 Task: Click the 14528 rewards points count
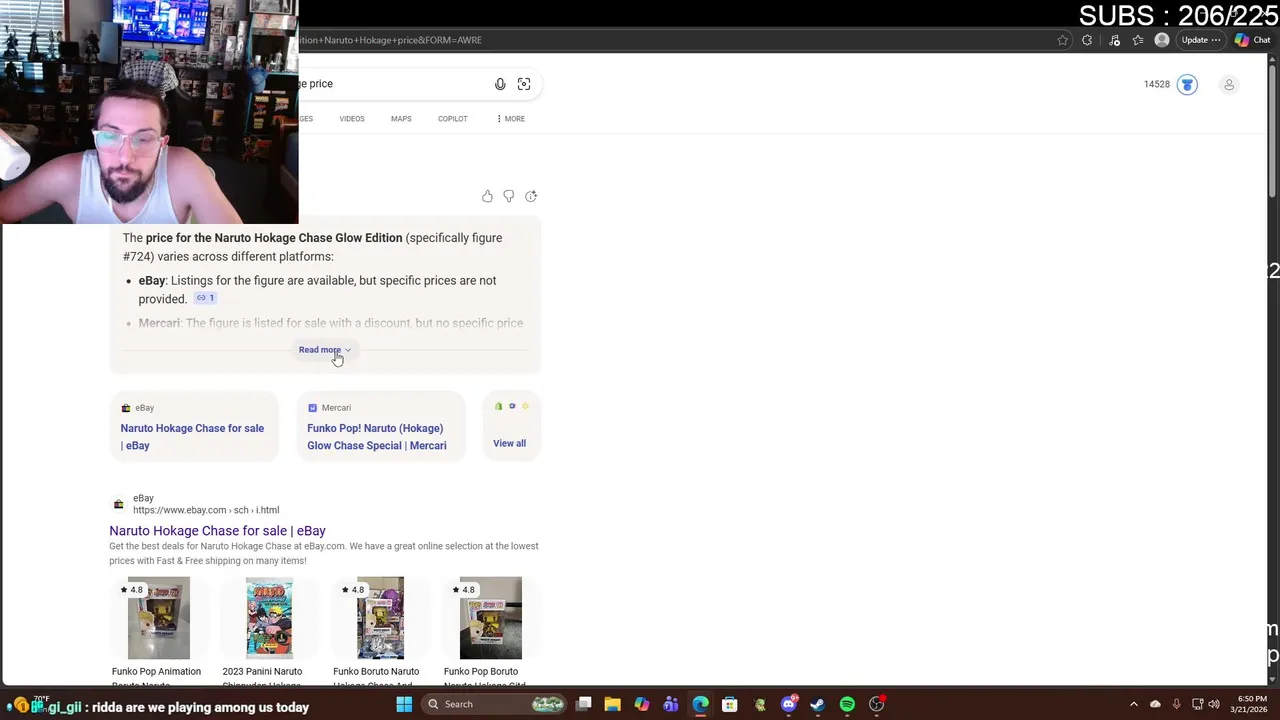1157,84
